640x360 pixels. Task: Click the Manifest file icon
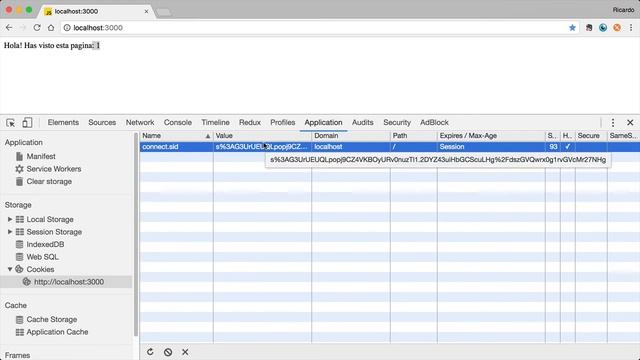click(x=19, y=156)
